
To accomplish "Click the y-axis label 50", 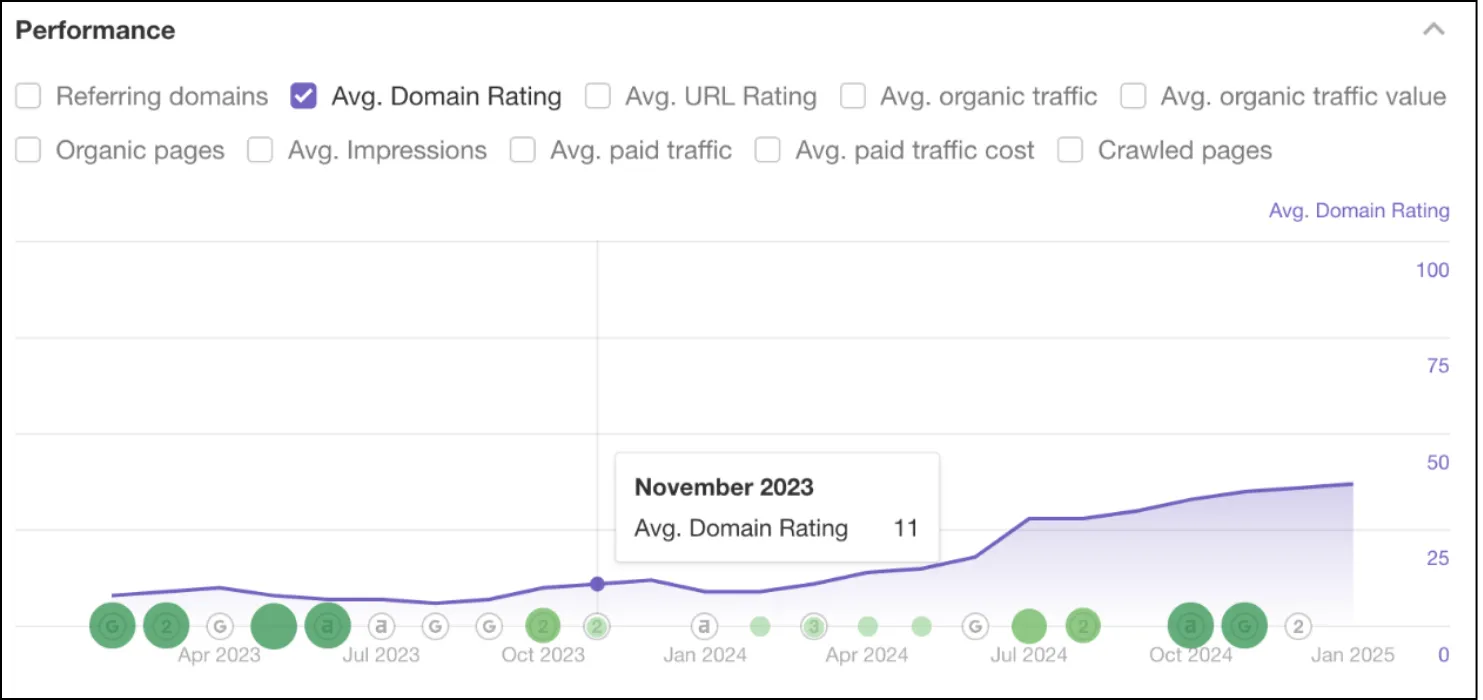I will tap(1438, 463).
